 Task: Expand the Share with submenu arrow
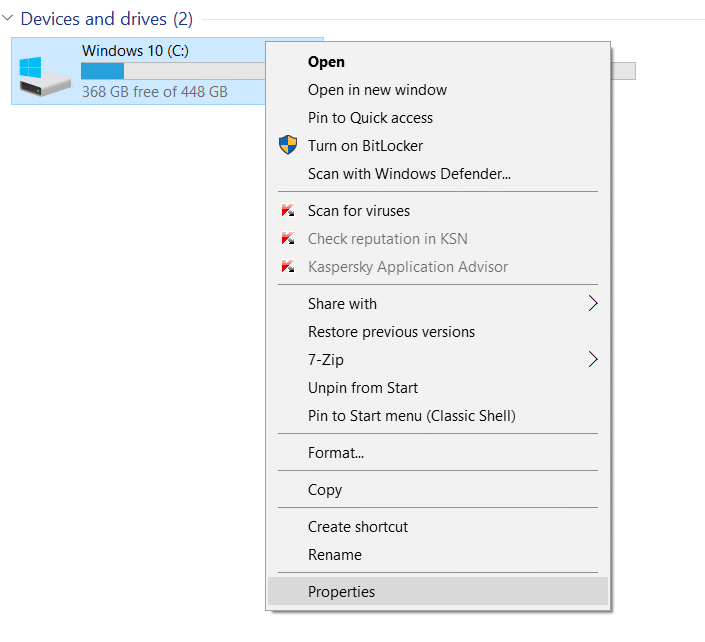pyautogui.click(x=593, y=303)
